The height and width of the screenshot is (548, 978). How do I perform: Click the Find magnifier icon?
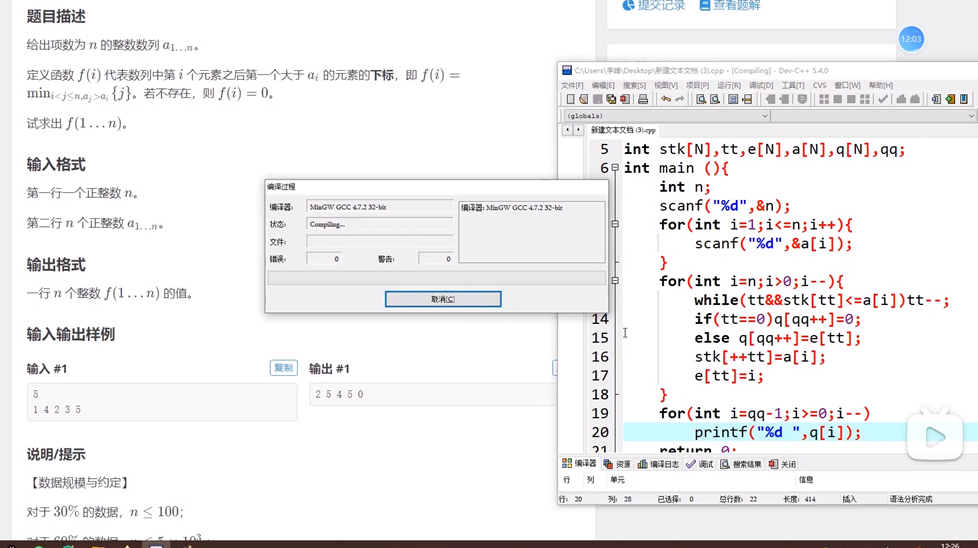[701, 99]
